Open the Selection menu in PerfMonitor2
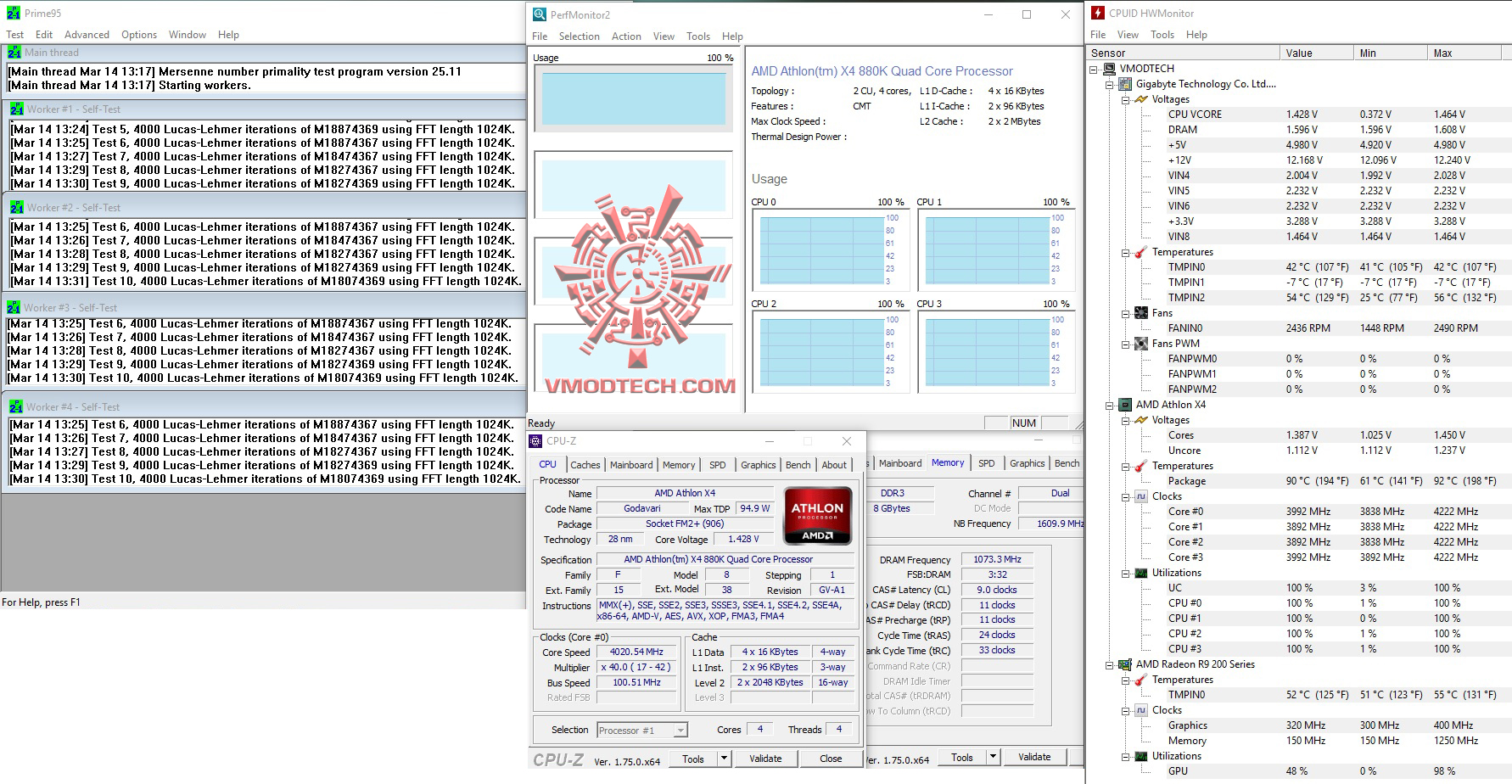1512x784 pixels. pos(579,36)
